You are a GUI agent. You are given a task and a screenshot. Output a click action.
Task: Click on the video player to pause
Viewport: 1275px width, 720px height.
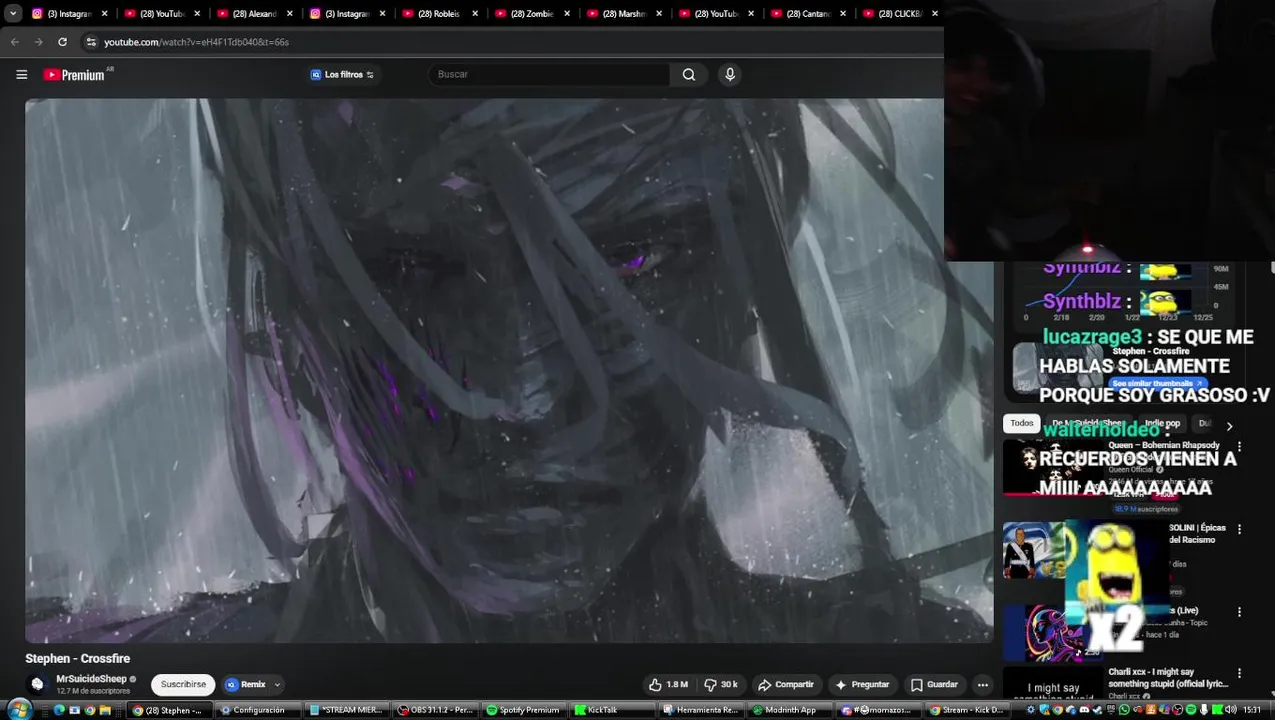pos(509,370)
